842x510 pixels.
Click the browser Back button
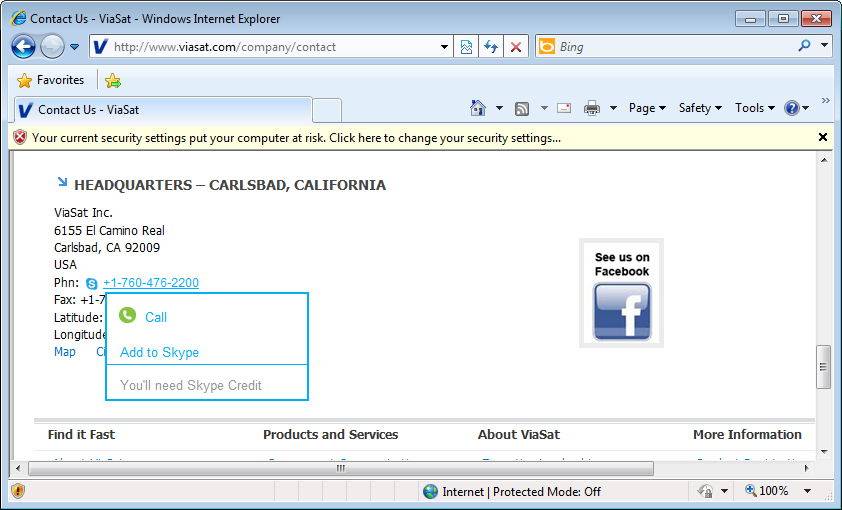tap(24, 47)
